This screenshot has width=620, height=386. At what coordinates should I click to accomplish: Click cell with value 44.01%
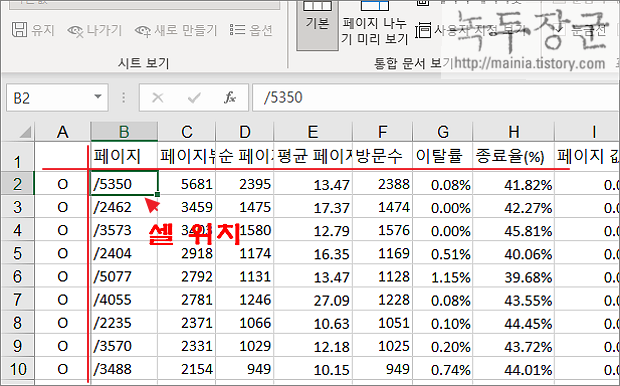514,369
